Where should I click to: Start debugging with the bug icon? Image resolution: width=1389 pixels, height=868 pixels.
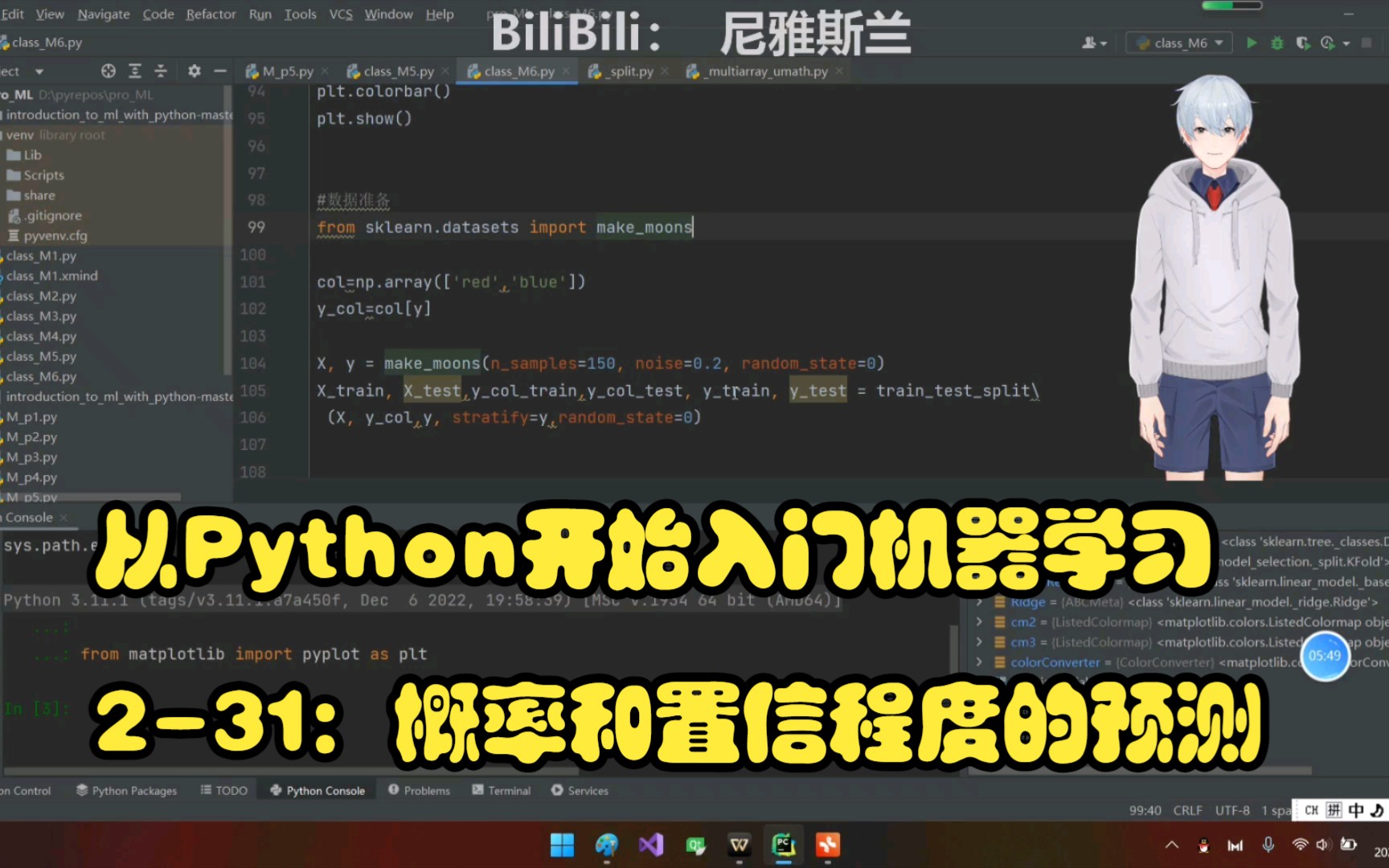click(1276, 43)
